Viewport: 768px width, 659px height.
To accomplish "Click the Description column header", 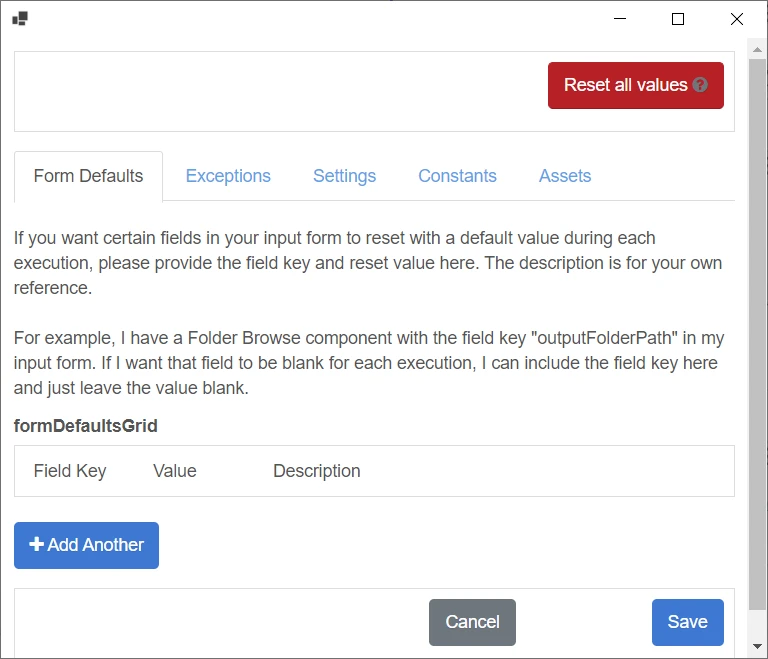I will 316,471.
